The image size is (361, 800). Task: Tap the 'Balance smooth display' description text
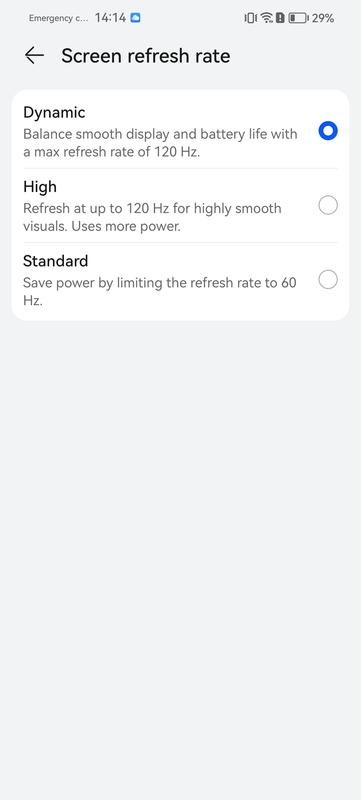[x=160, y=143]
